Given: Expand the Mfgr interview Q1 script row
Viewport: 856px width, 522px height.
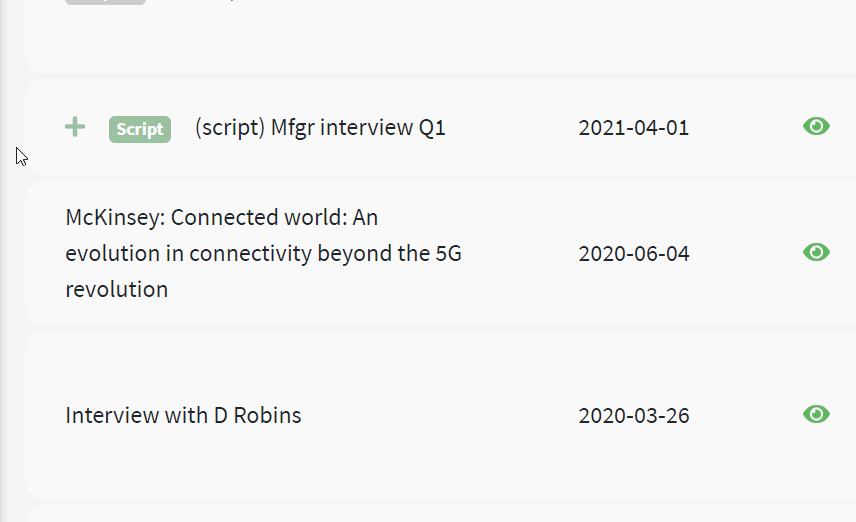Looking at the screenshot, I should pyautogui.click(x=75, y=127).
